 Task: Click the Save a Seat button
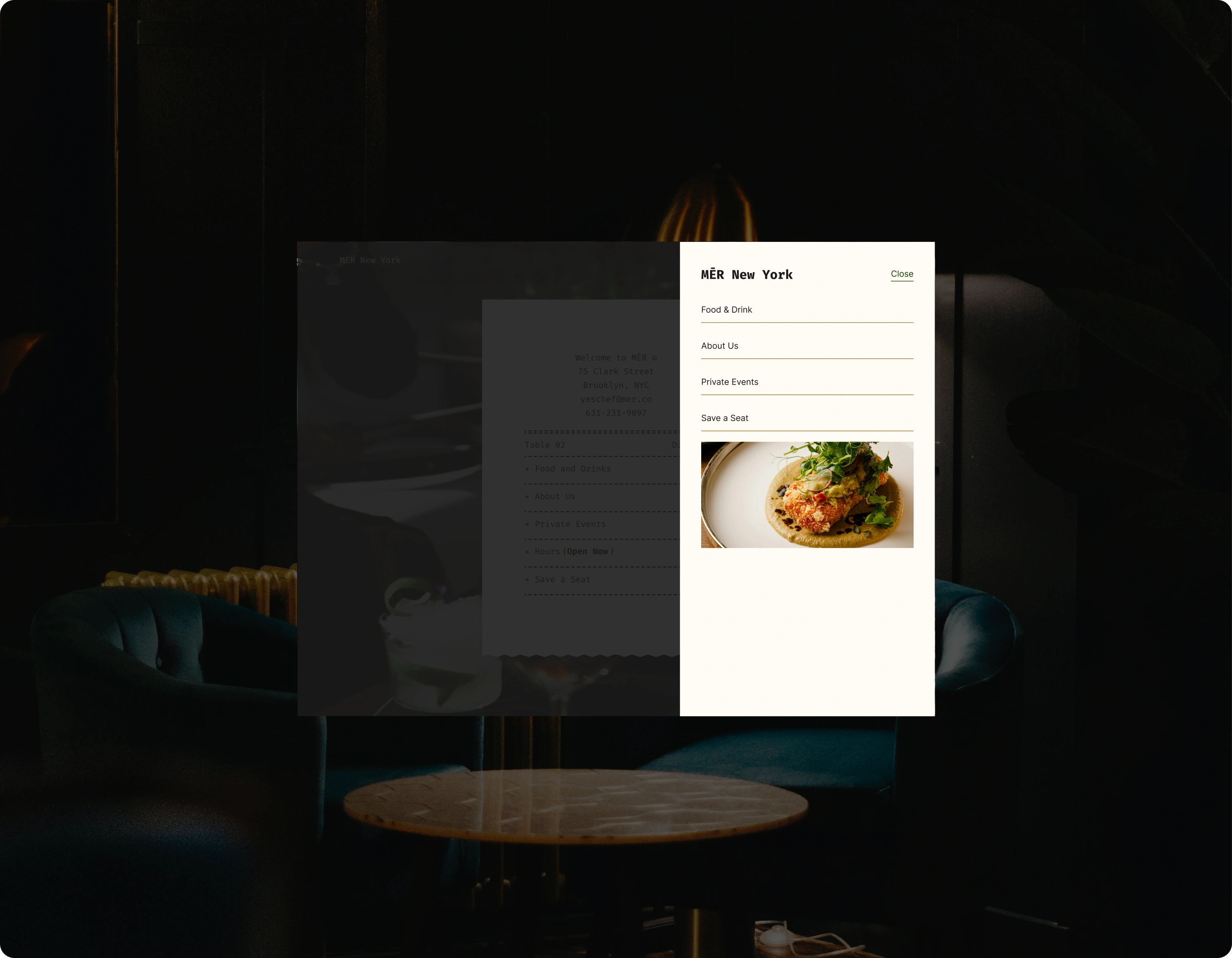(x=724, y=418)
